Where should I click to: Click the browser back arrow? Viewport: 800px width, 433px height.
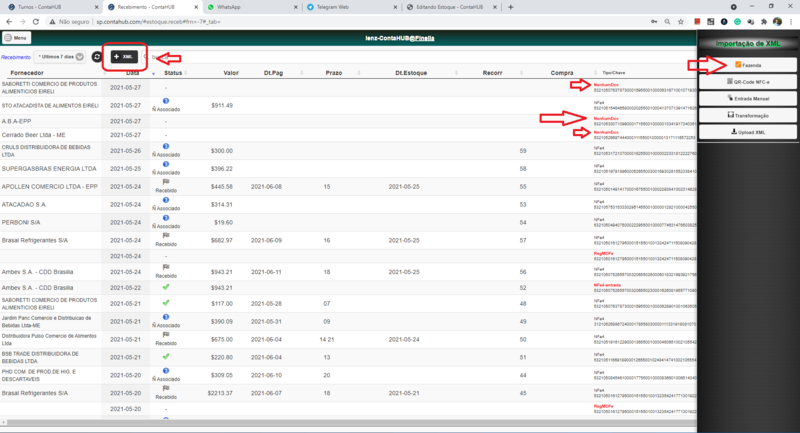click(9, 21)
